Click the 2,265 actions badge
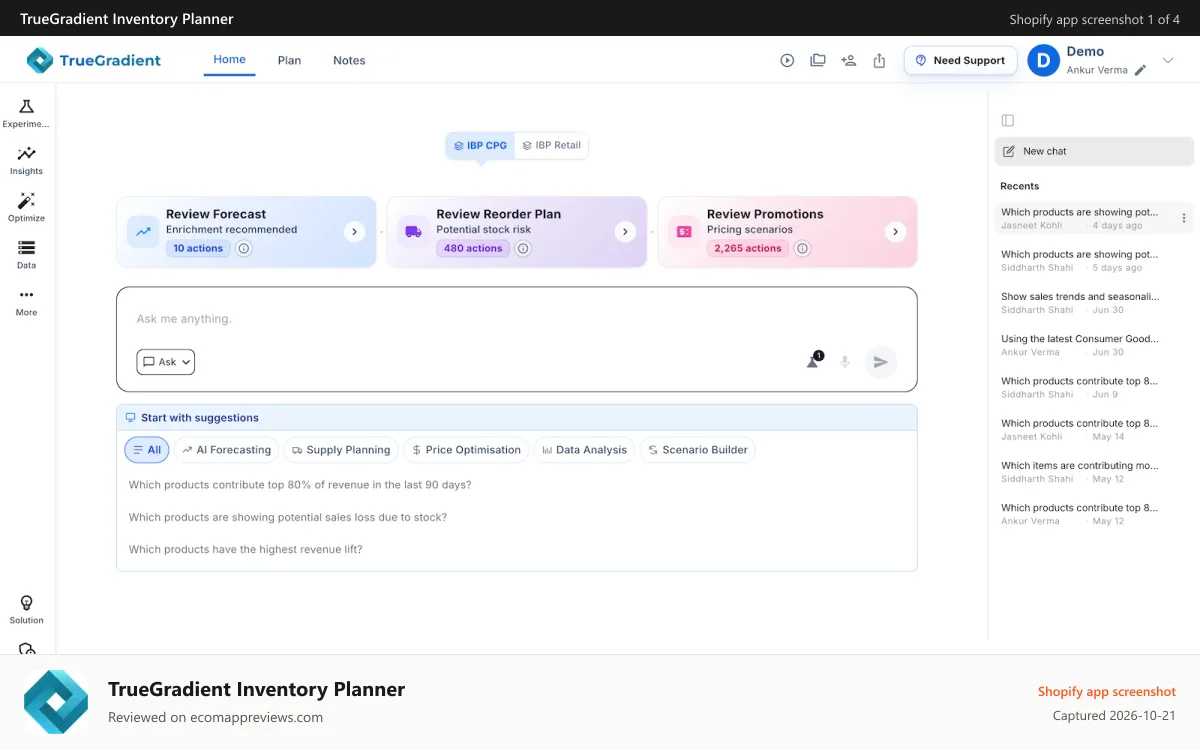This screenshot has height=750, width=1200. click(x=748, y=248)
